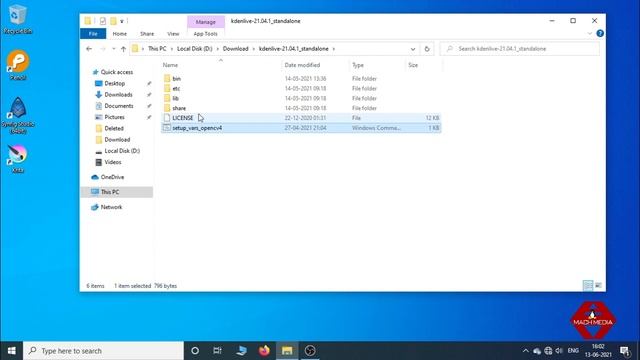The image size is (640, 360).
Task: Open Network in the navigation pane
Action: point(111,207)
